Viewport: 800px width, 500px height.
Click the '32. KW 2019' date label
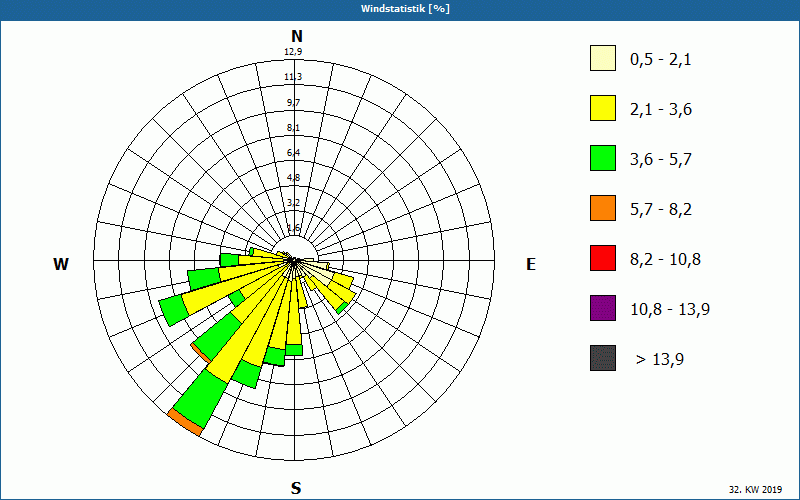(755, 489)
